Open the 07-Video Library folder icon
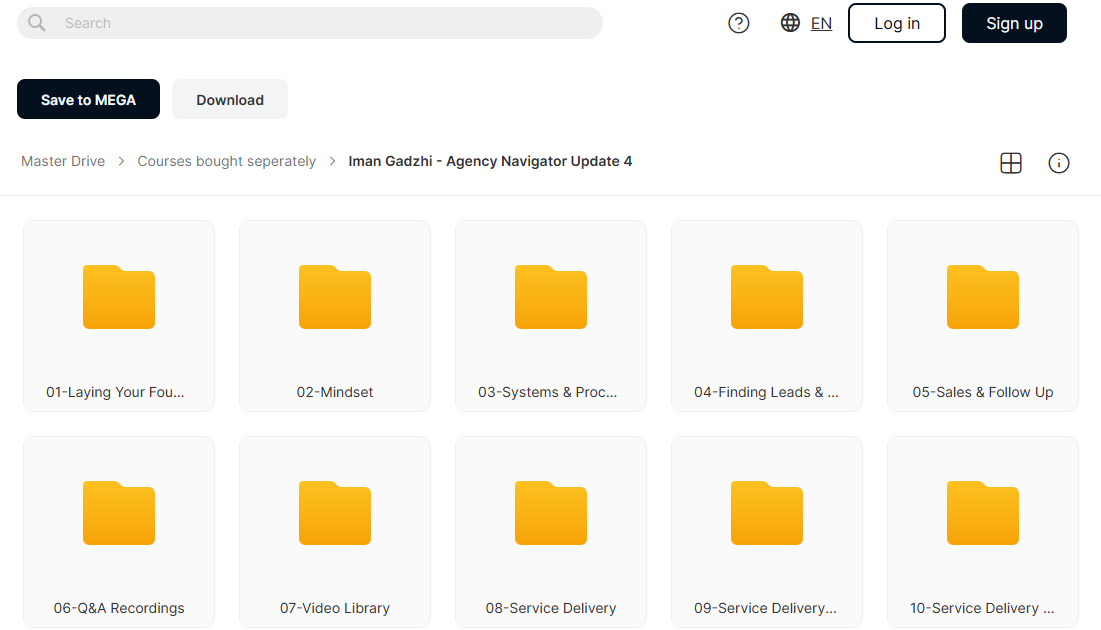 coord(335,513)
